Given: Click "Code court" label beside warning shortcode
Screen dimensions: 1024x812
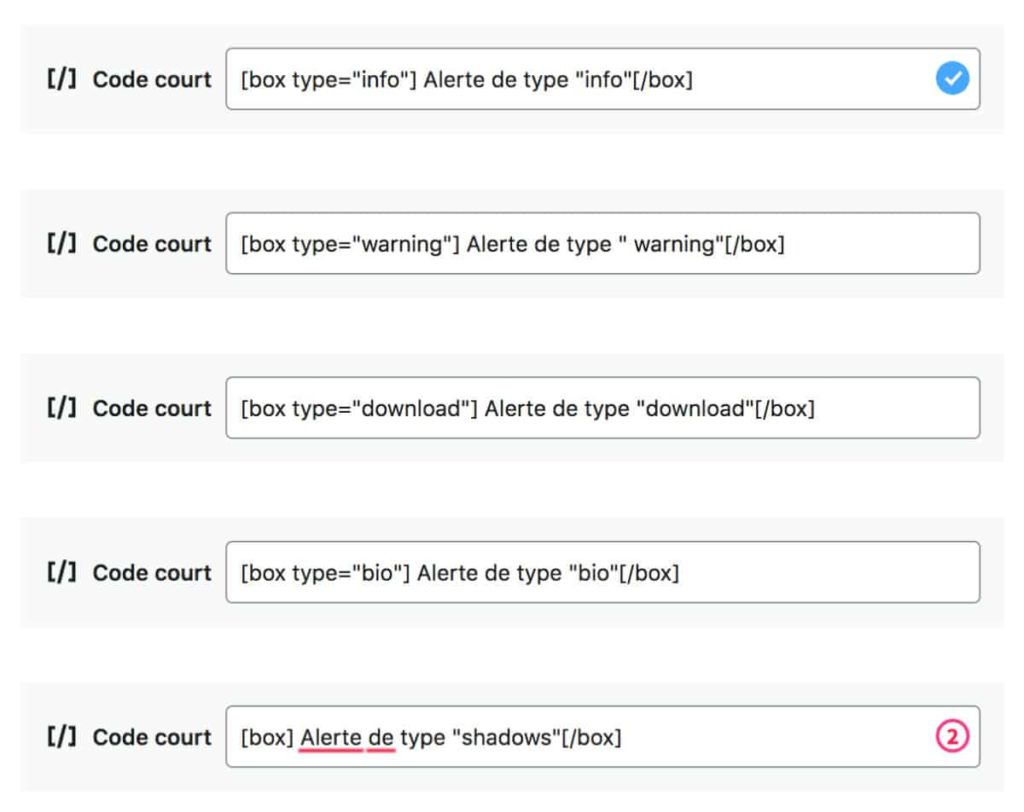Looking at the screenshot, I should click(152, 243).
